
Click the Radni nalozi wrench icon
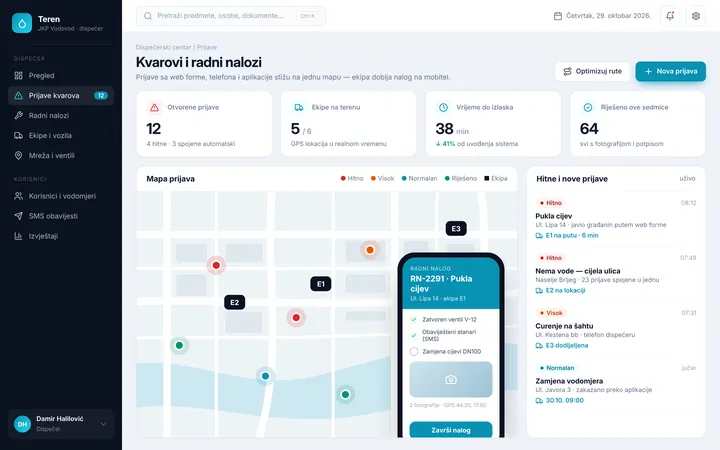[x=18, y=116]
